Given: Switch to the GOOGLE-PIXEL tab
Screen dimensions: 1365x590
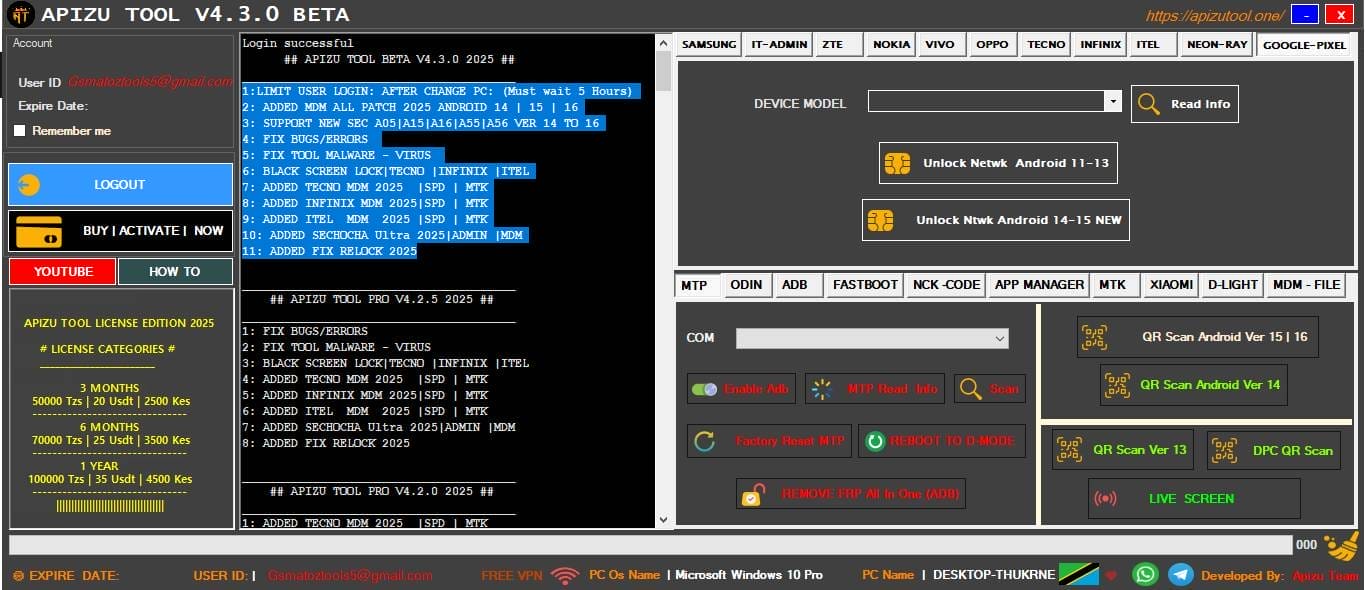Looking at the screenshot, I should coord(1304,44).
